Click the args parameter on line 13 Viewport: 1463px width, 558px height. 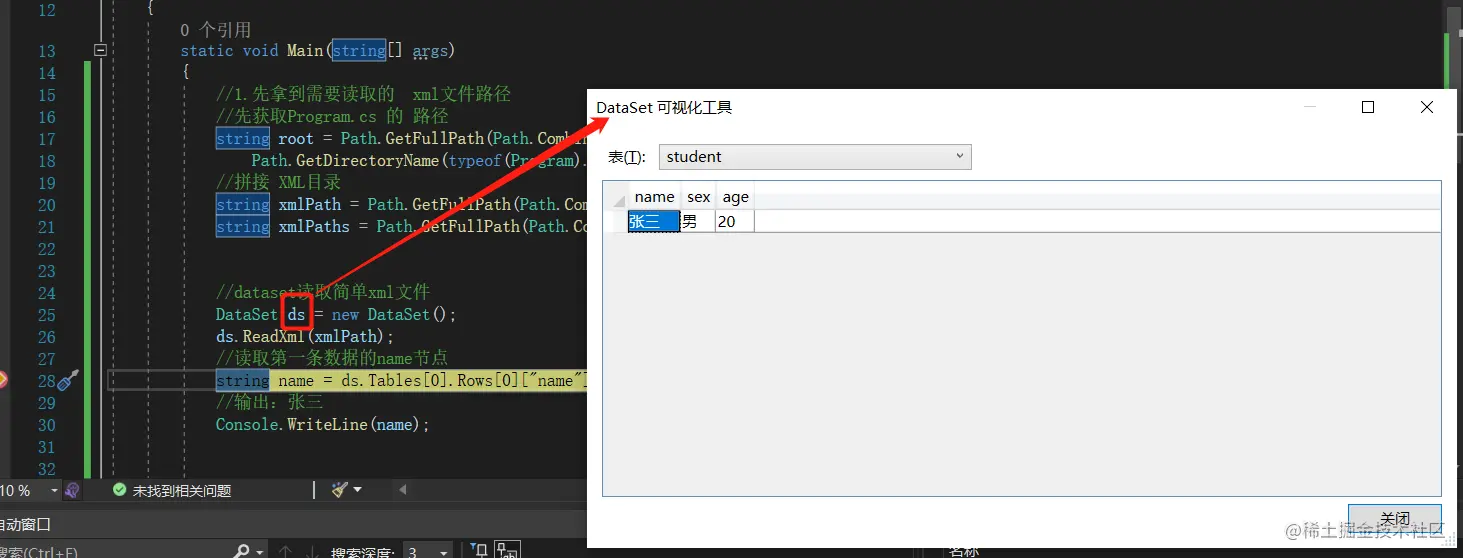click(430, 51)
